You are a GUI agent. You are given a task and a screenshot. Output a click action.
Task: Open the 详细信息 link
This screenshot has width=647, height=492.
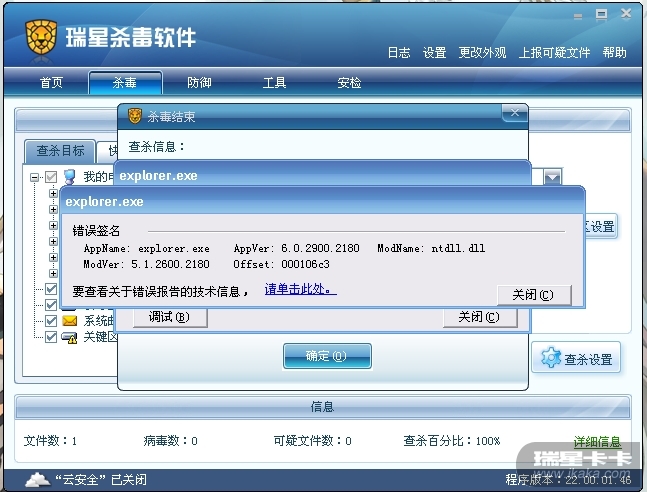click(597, 442)
